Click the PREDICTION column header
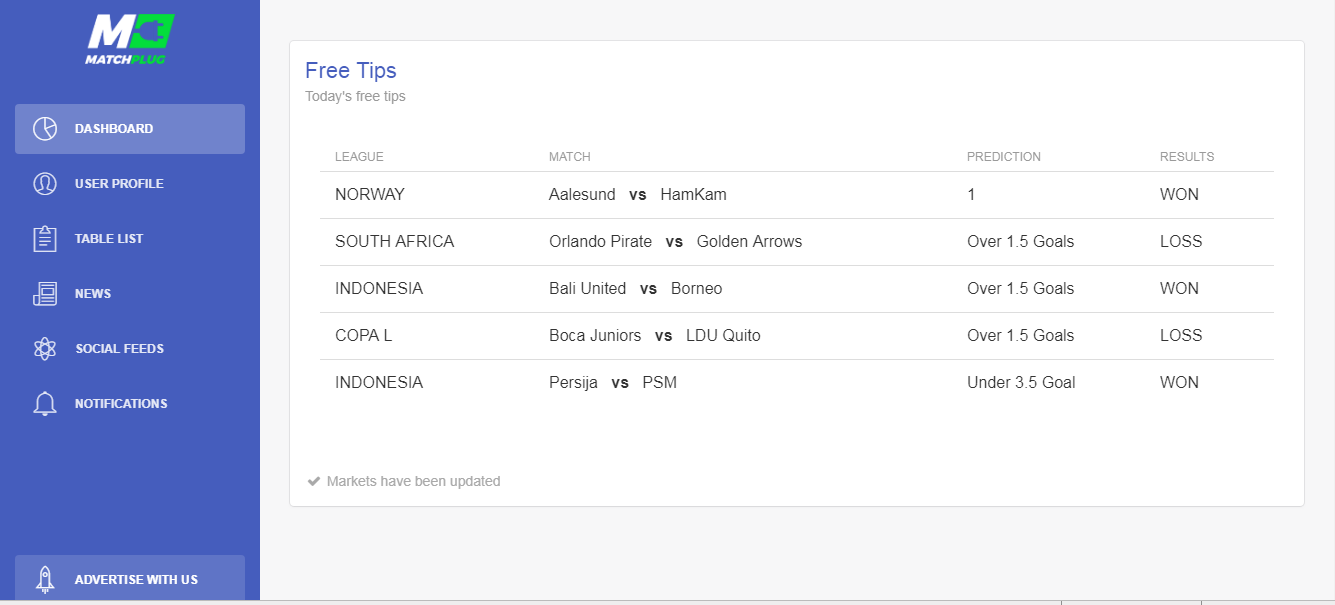 click(x=1004, y=157)
